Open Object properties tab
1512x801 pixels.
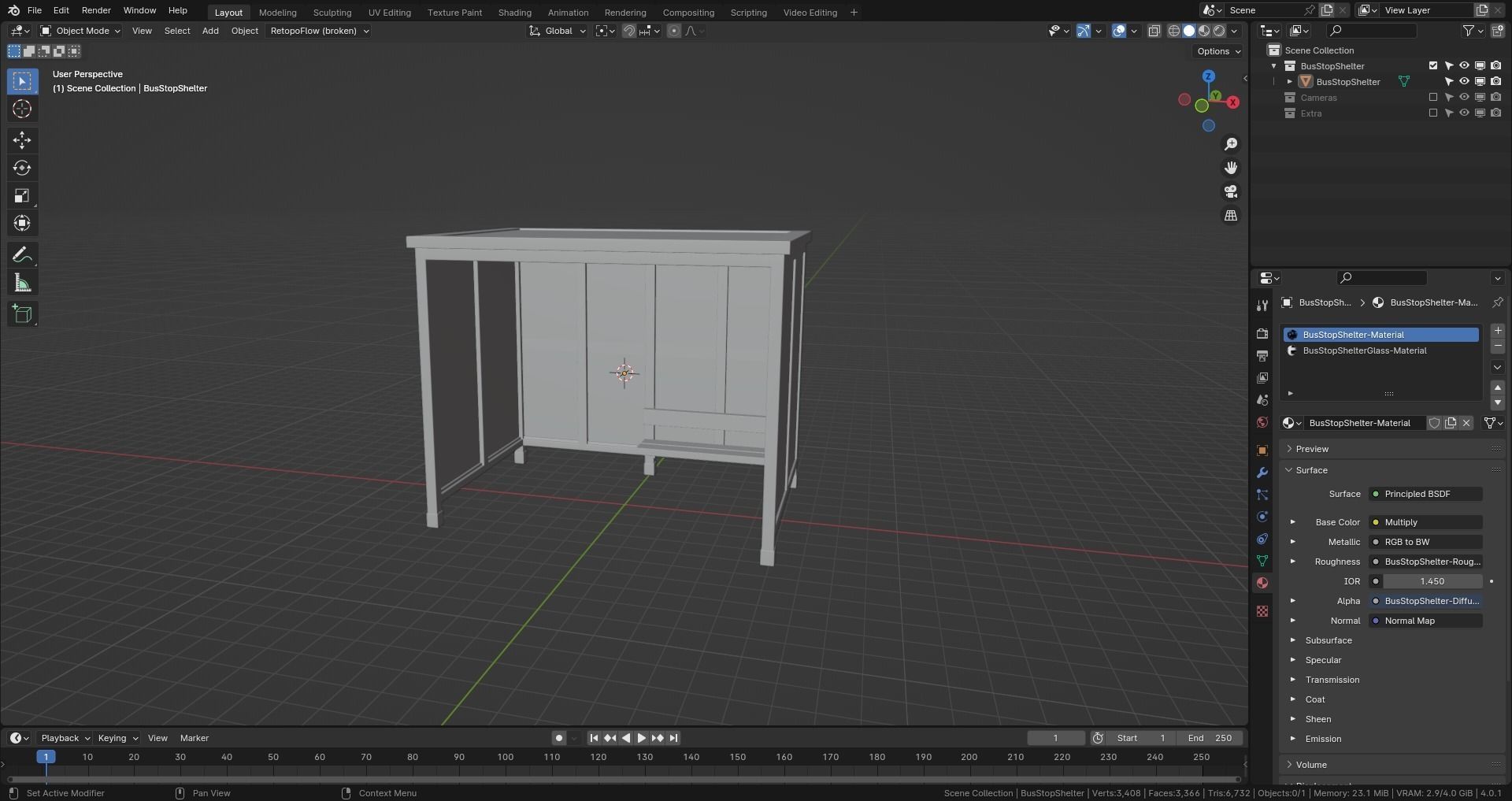click(1262, 451)
